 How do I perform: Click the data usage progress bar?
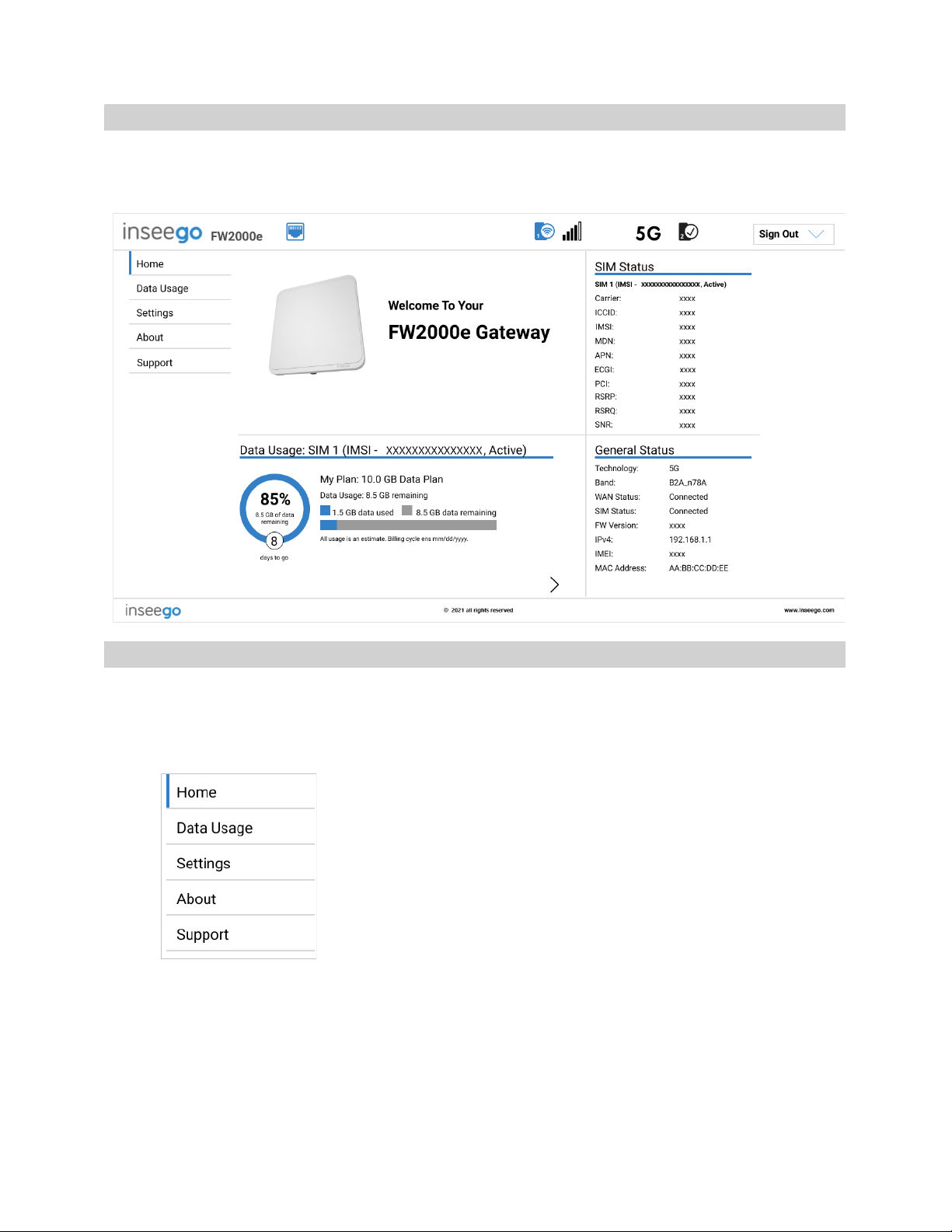click(x=408, y=525)
